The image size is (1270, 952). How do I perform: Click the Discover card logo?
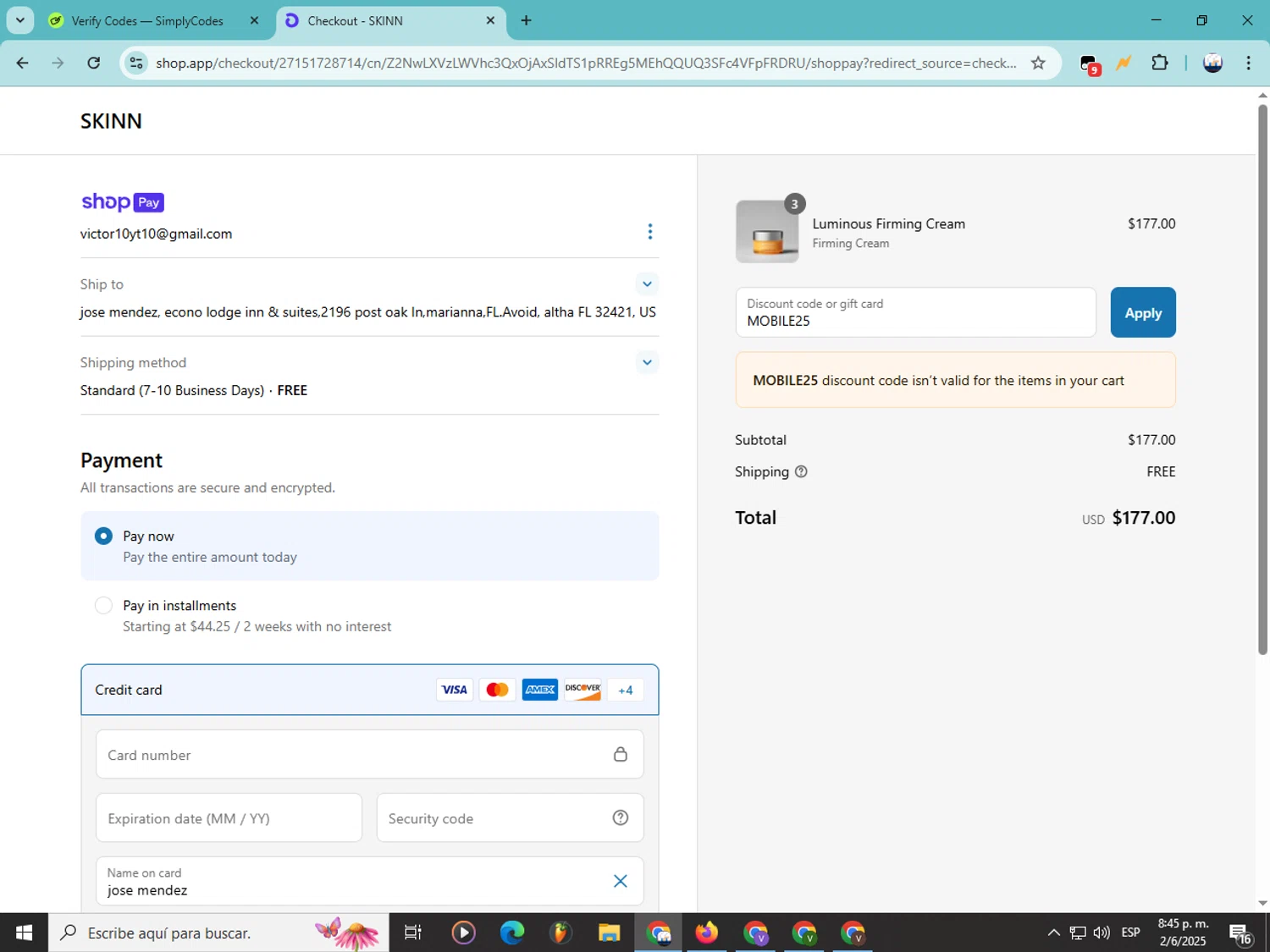pyautogui.click(x=583, y=690)
